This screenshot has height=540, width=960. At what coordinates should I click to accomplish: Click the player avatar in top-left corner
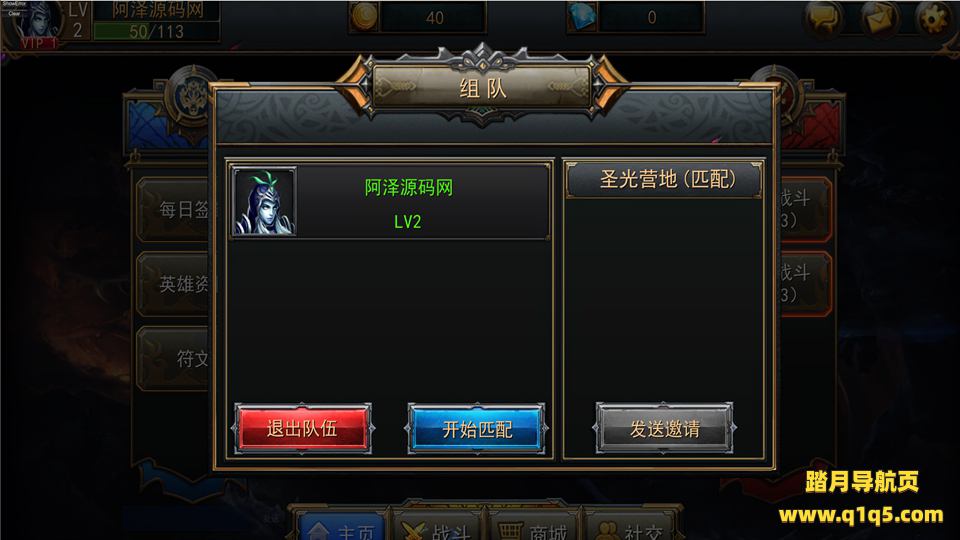point(36,22)
